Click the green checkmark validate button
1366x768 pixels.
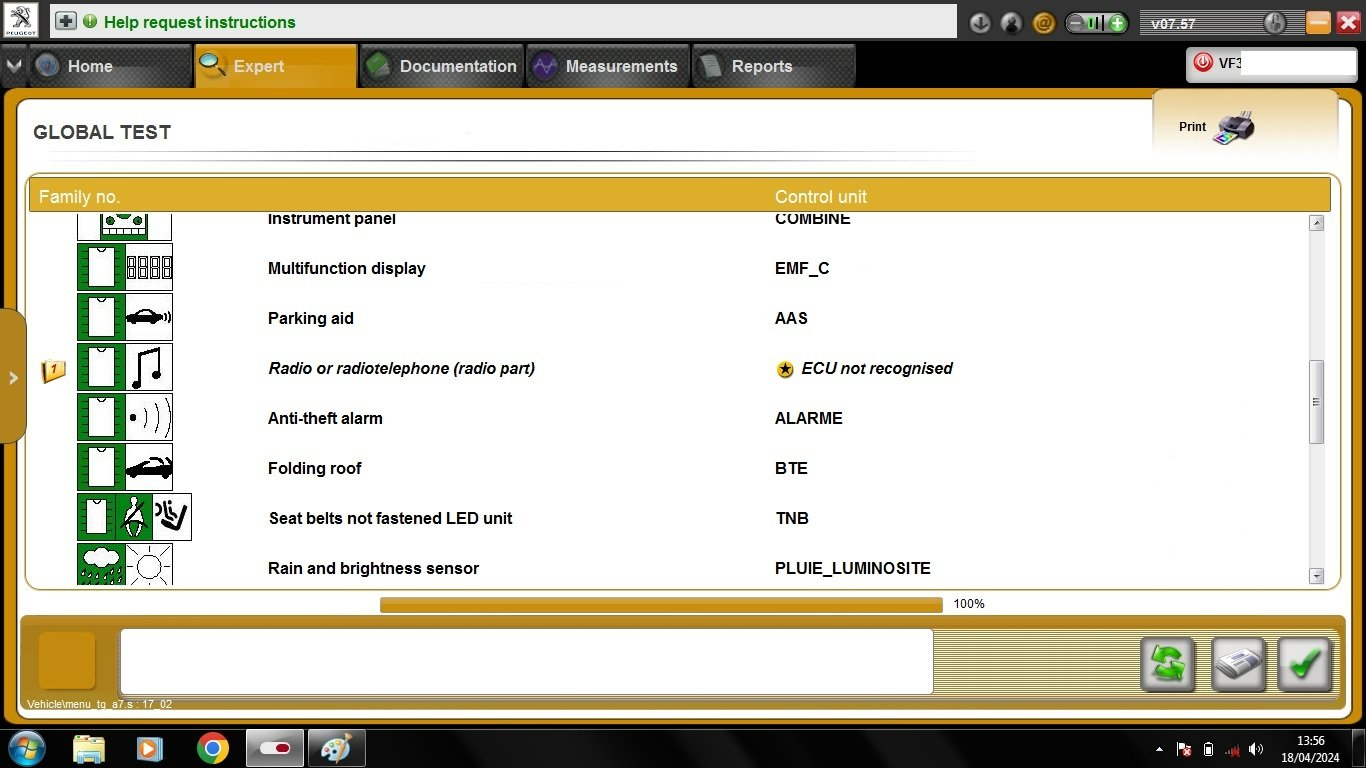pyautogui.click(x=1305, y=664)
